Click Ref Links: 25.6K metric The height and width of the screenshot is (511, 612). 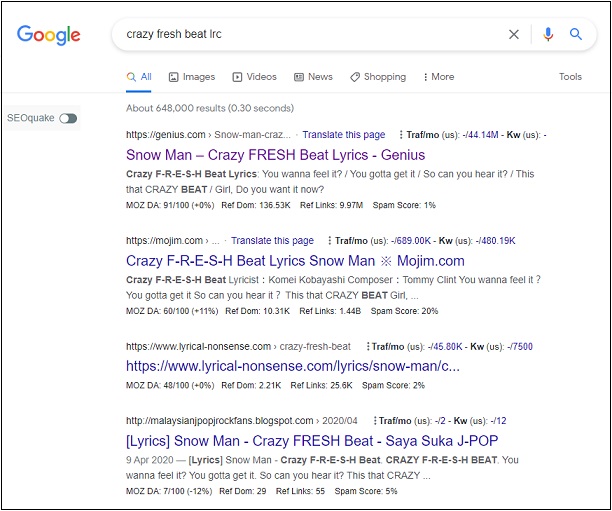[322, 386]
